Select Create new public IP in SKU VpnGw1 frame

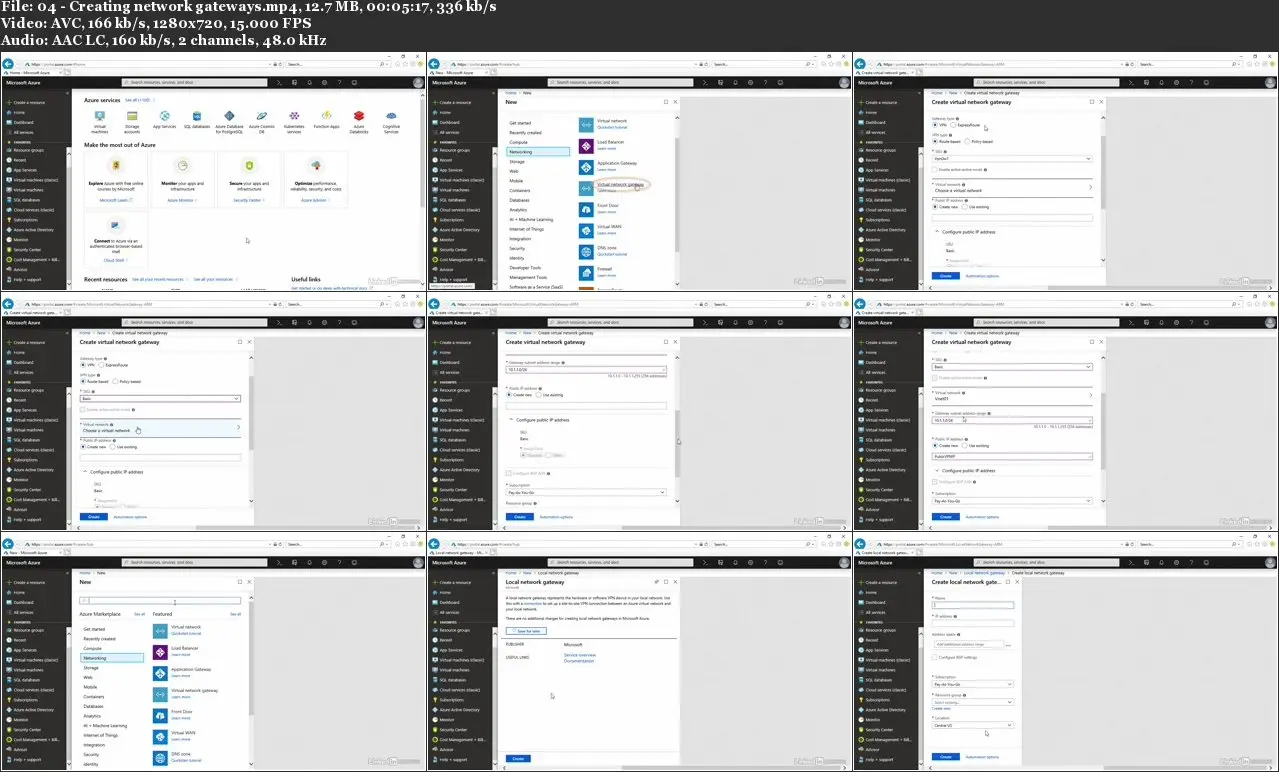pos(935,207)
